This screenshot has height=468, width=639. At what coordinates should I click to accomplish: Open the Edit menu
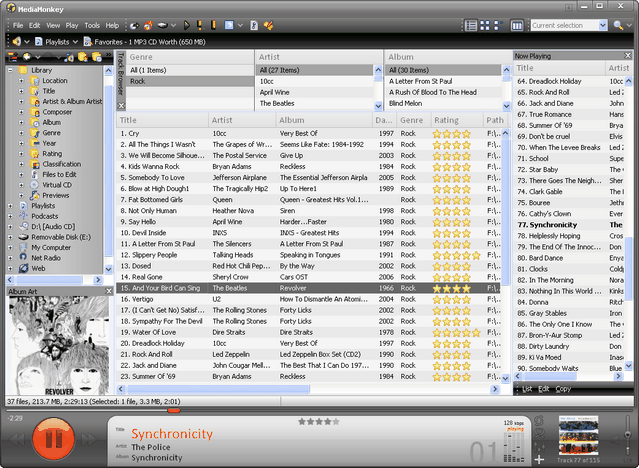click(x=34, y=25)
